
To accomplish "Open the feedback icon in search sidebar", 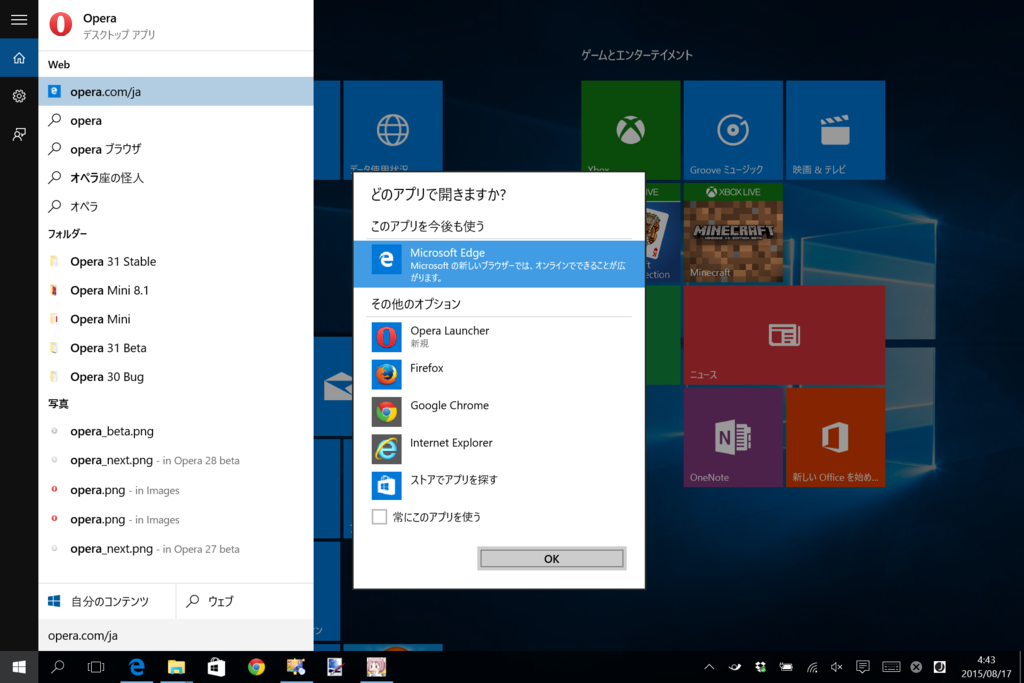I will 19,135.
